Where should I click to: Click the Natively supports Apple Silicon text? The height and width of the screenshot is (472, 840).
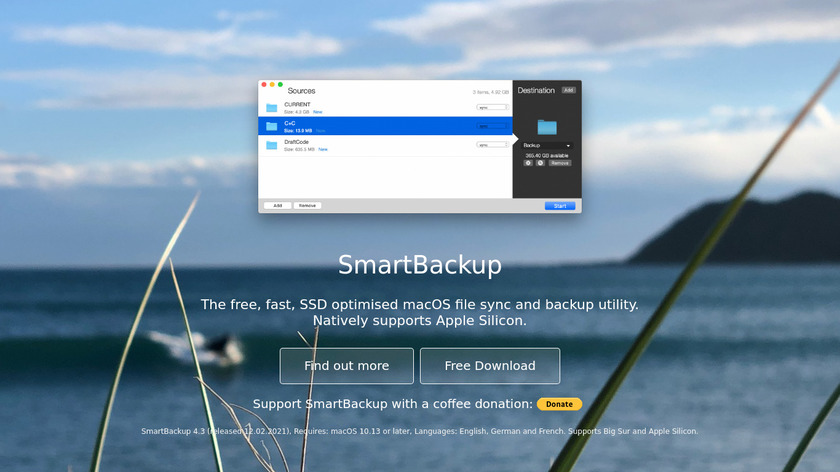[x=419, y=321]
